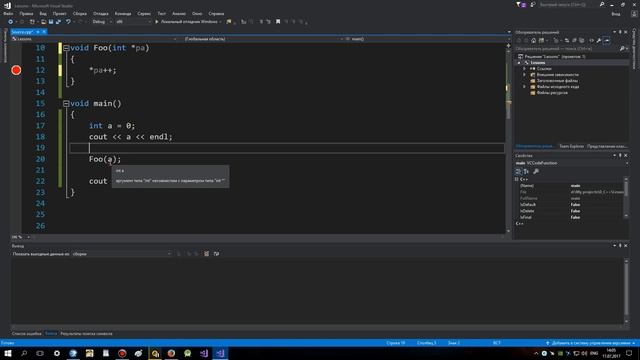Image resolution: width=640 pixels, height=360 pixels.
Task: Open the main() member navigation dropdown
Action: click(x=426, y=39)
